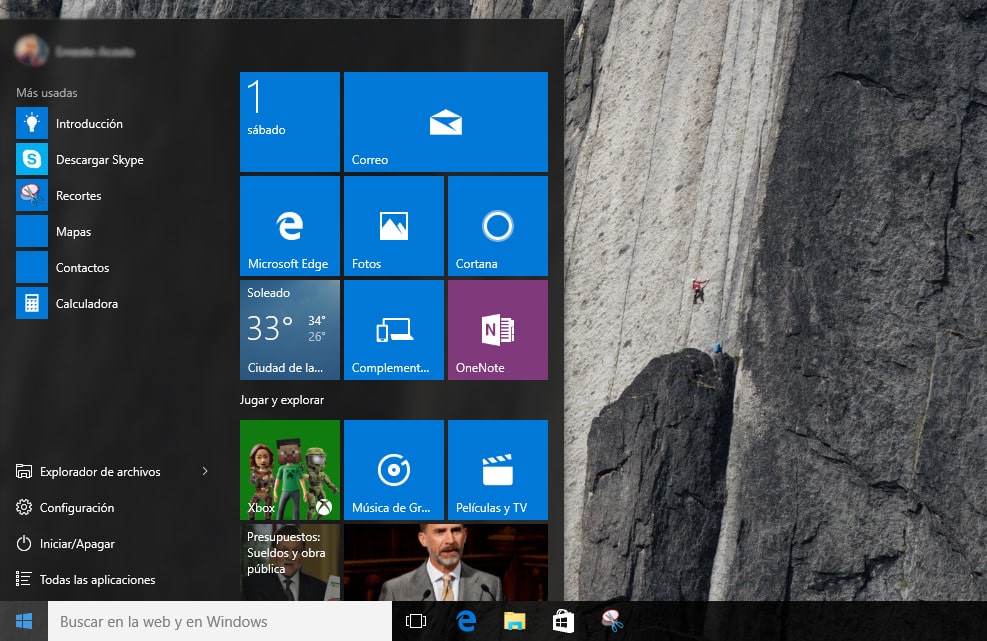The image size is (987, 641).
Task: Open the Windows Store from the taskbar
Action: click(564, 620)
